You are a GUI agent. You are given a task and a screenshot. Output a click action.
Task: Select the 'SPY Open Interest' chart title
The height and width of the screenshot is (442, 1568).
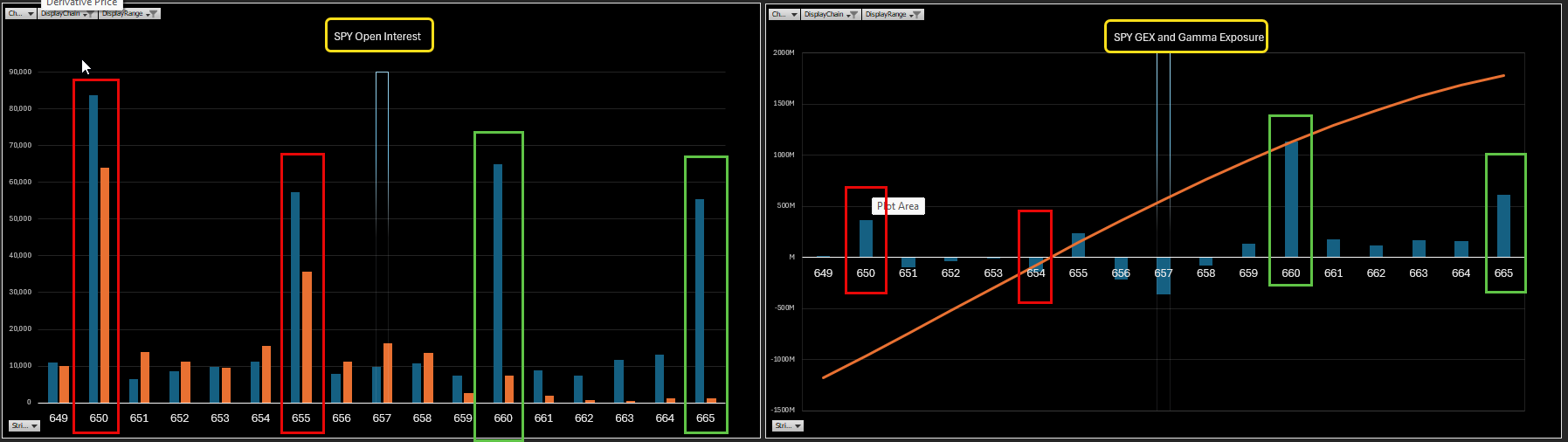377,37
